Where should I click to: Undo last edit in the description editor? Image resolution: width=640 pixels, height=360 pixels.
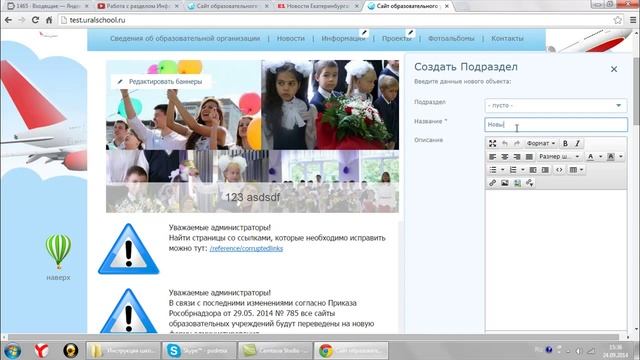pos(505,143)
